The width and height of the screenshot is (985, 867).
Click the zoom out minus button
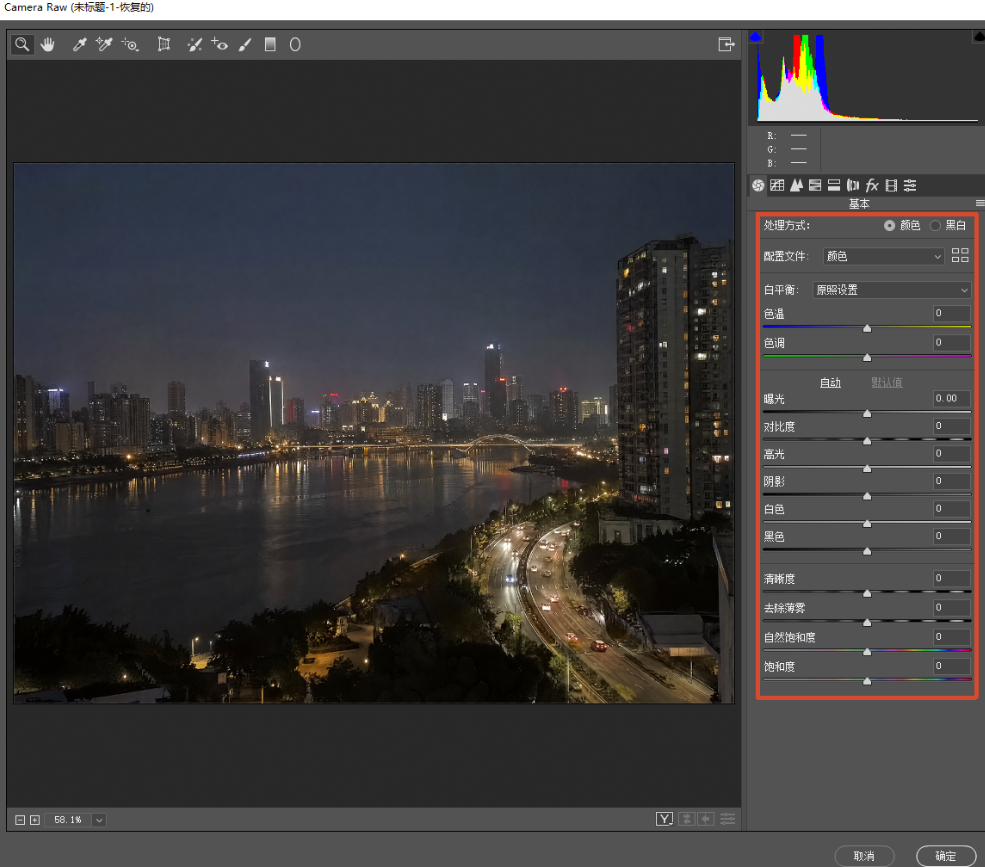[20, 820]
